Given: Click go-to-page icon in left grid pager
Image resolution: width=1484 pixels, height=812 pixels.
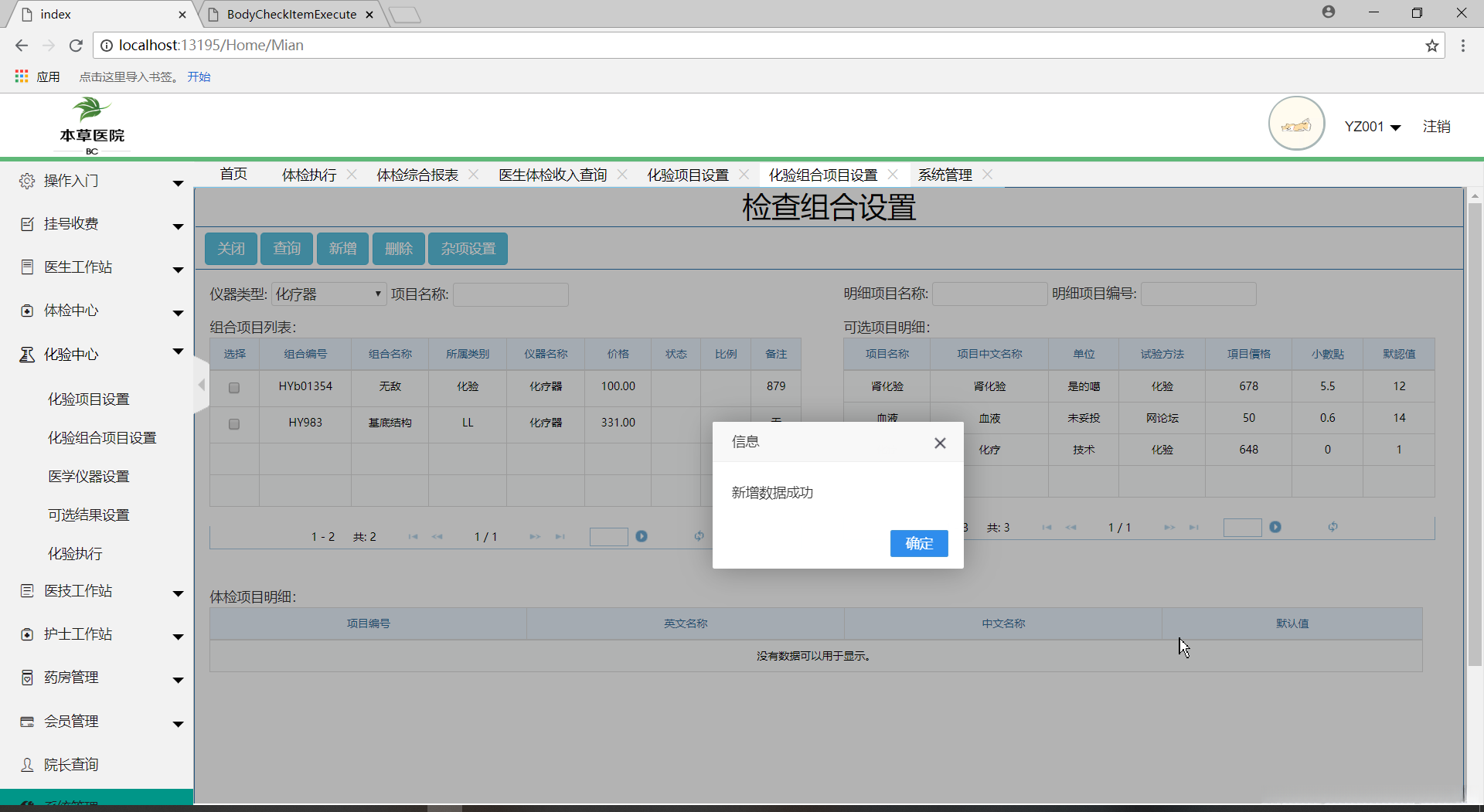Looking at the screenshot, I should 642,536.
